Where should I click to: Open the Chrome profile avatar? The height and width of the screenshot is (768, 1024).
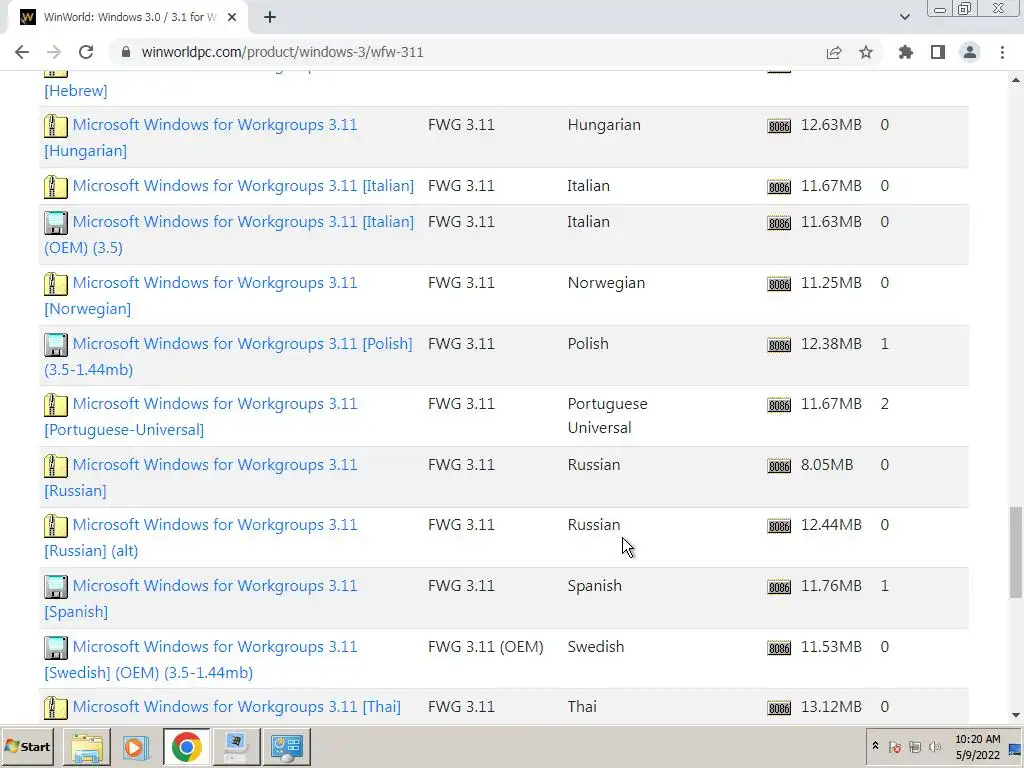970,52
